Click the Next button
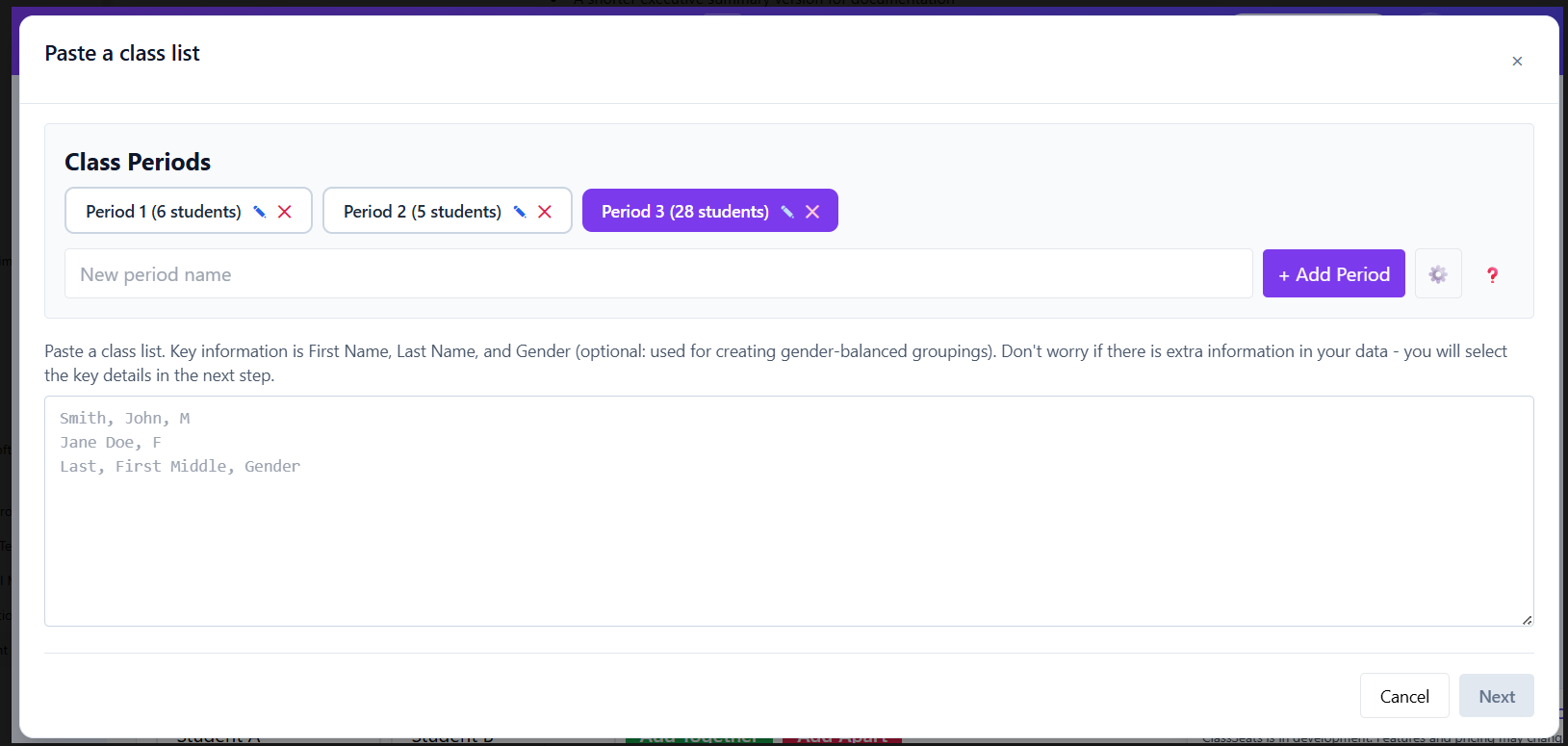1568x746 pixels. 1497,696
